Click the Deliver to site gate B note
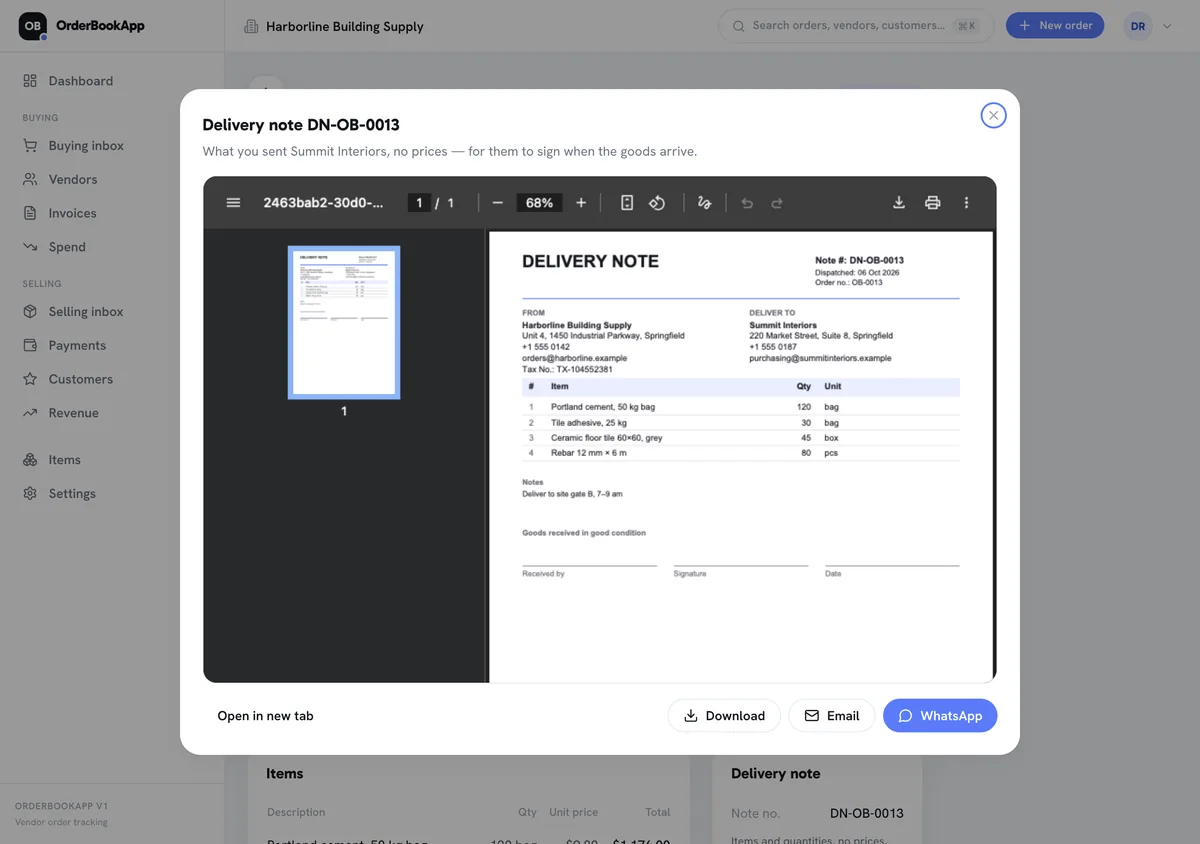Screen dimensions: 1200x844 [572, 494]
